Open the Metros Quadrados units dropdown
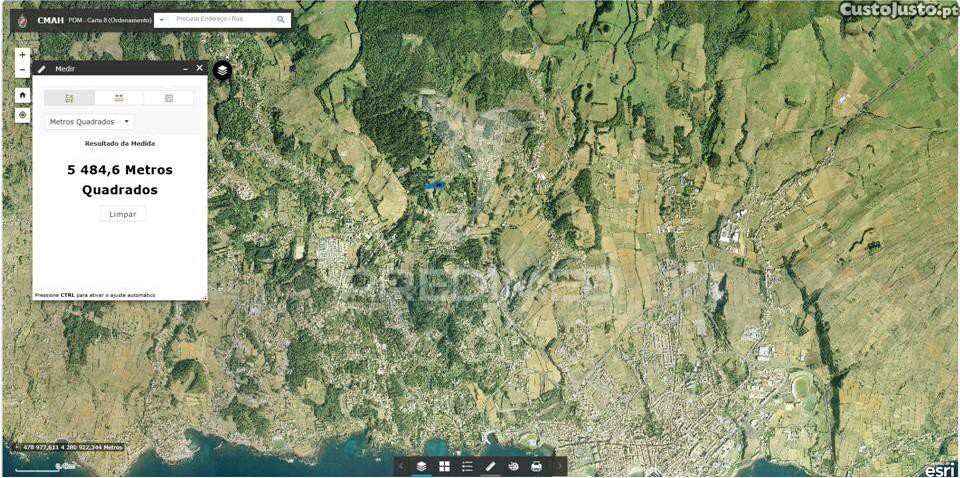Screen dimensions: 960x478 [x=89, y=122]
